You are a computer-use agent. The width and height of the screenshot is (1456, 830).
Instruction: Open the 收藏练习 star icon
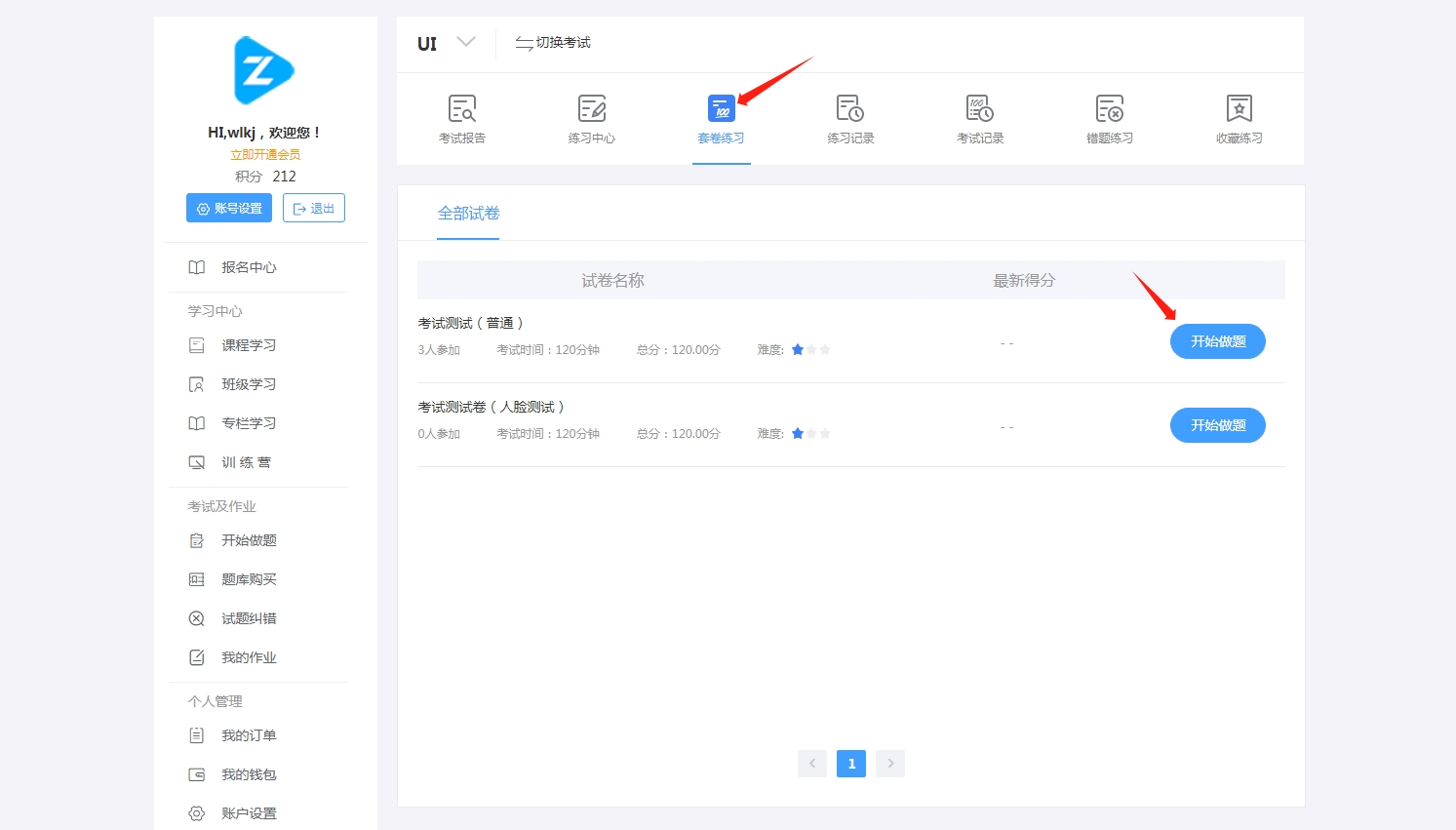(x=1240, y=108)
